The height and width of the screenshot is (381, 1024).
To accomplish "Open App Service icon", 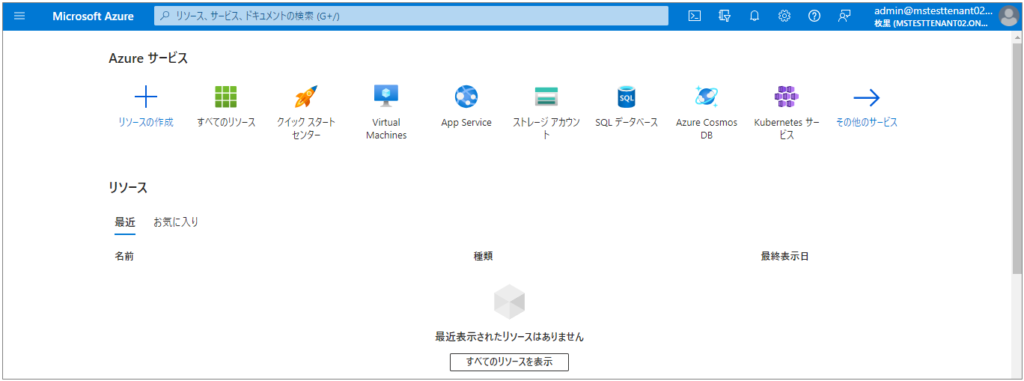I will [x=466, y=97].
